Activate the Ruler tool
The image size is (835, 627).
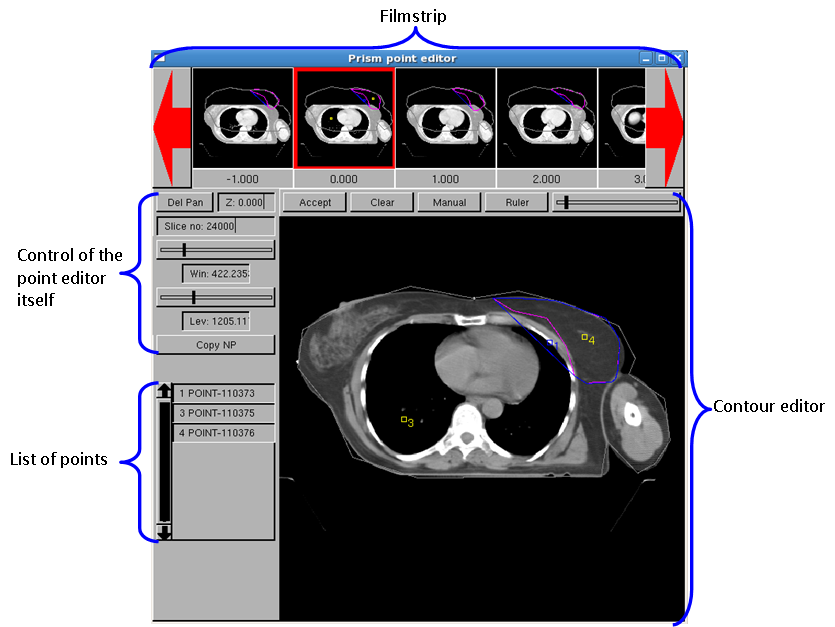[516, 202]
